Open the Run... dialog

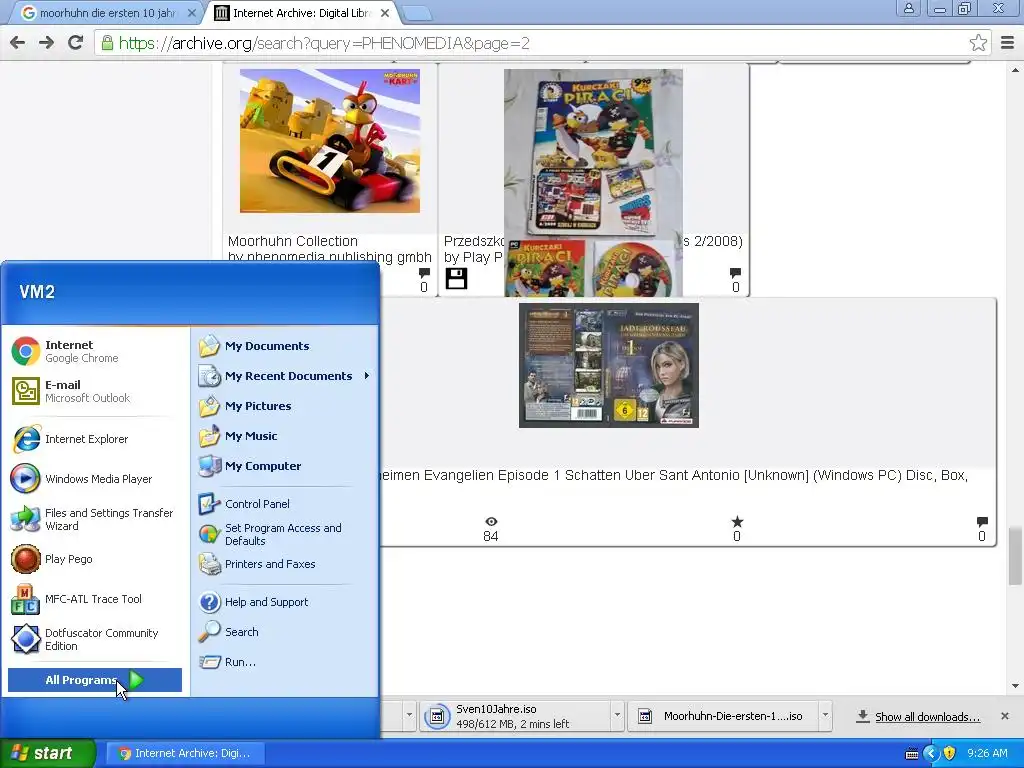tap(285, 662)
